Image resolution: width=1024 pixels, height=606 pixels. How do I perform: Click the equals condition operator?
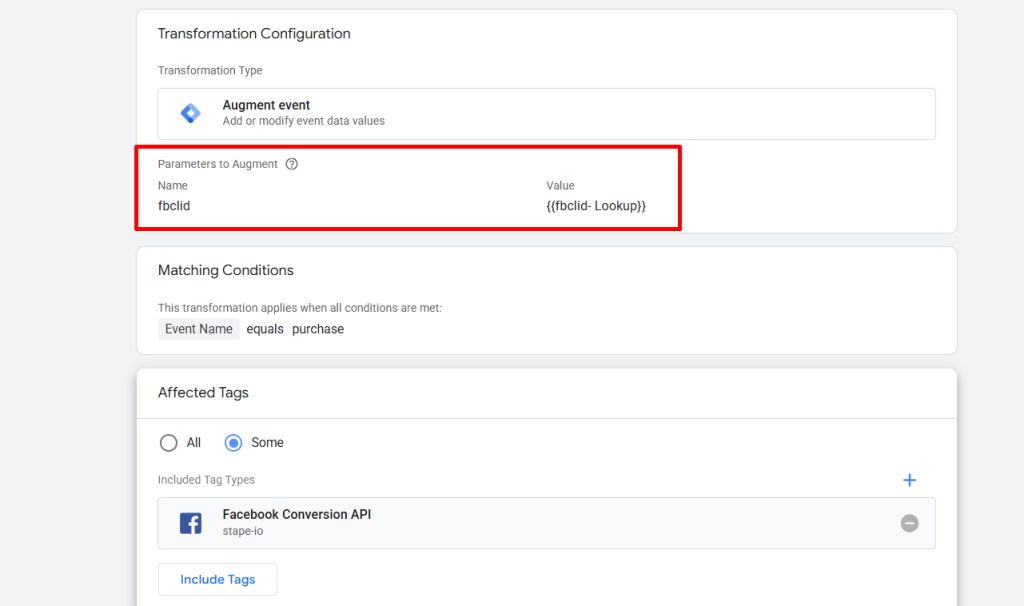pyautogui.click(x=266, y=329)
